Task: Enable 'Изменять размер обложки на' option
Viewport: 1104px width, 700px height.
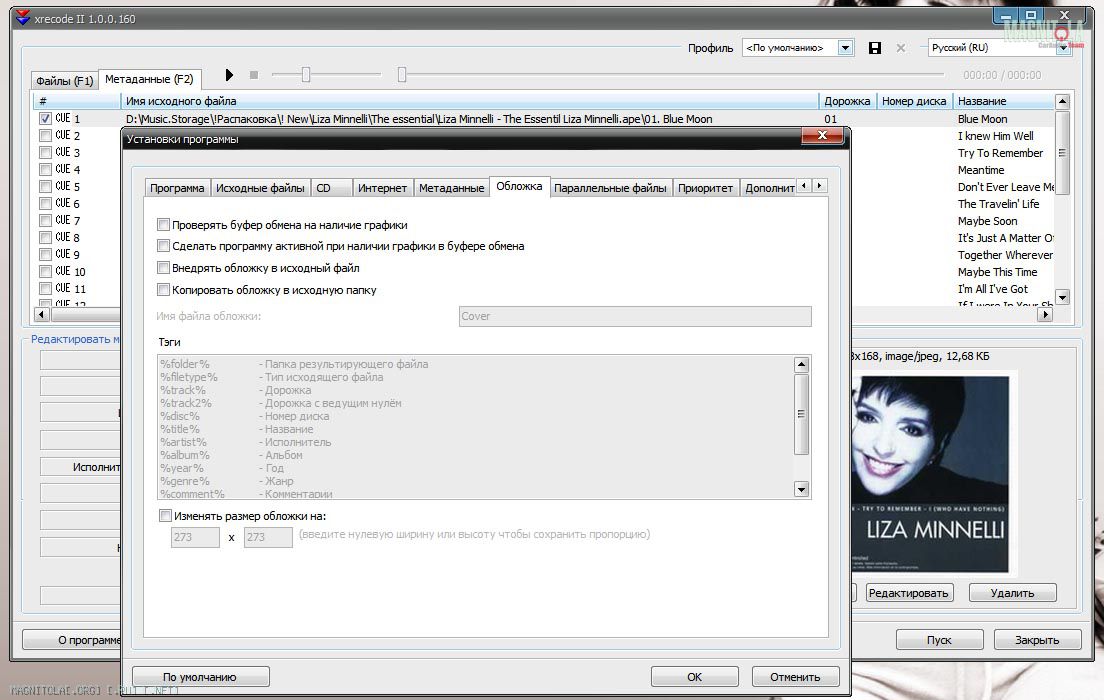Action: click(x=165, y=516)
